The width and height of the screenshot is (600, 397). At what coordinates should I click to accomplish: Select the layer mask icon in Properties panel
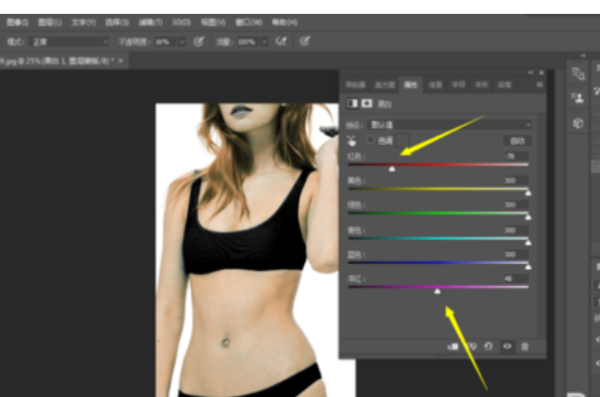tap(367, 103)
